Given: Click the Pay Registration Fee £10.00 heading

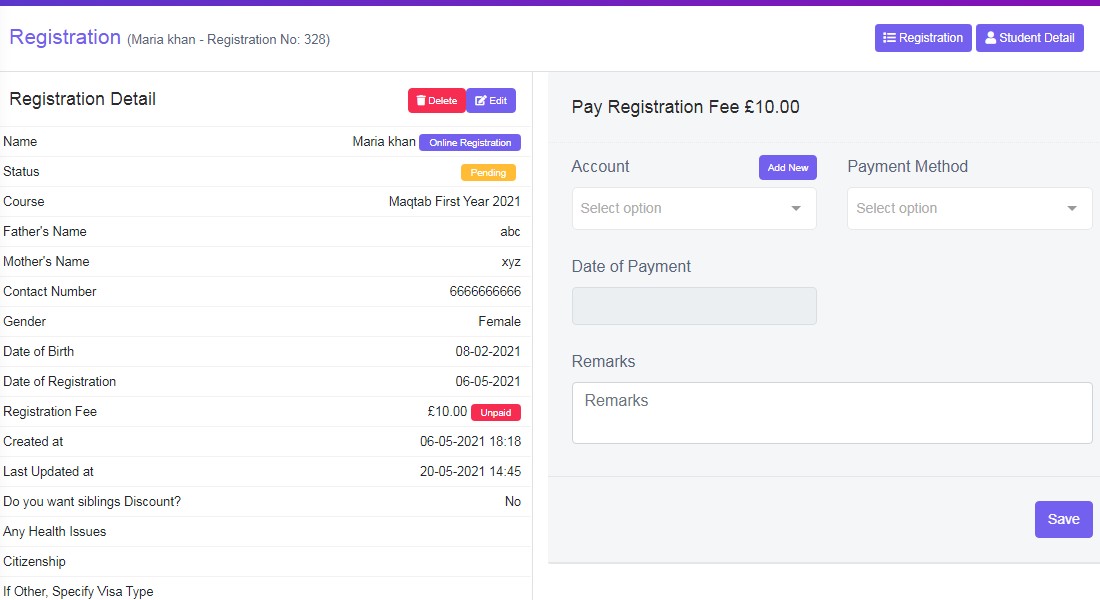Looking at the screenshot, I should [x=685, y=107].
